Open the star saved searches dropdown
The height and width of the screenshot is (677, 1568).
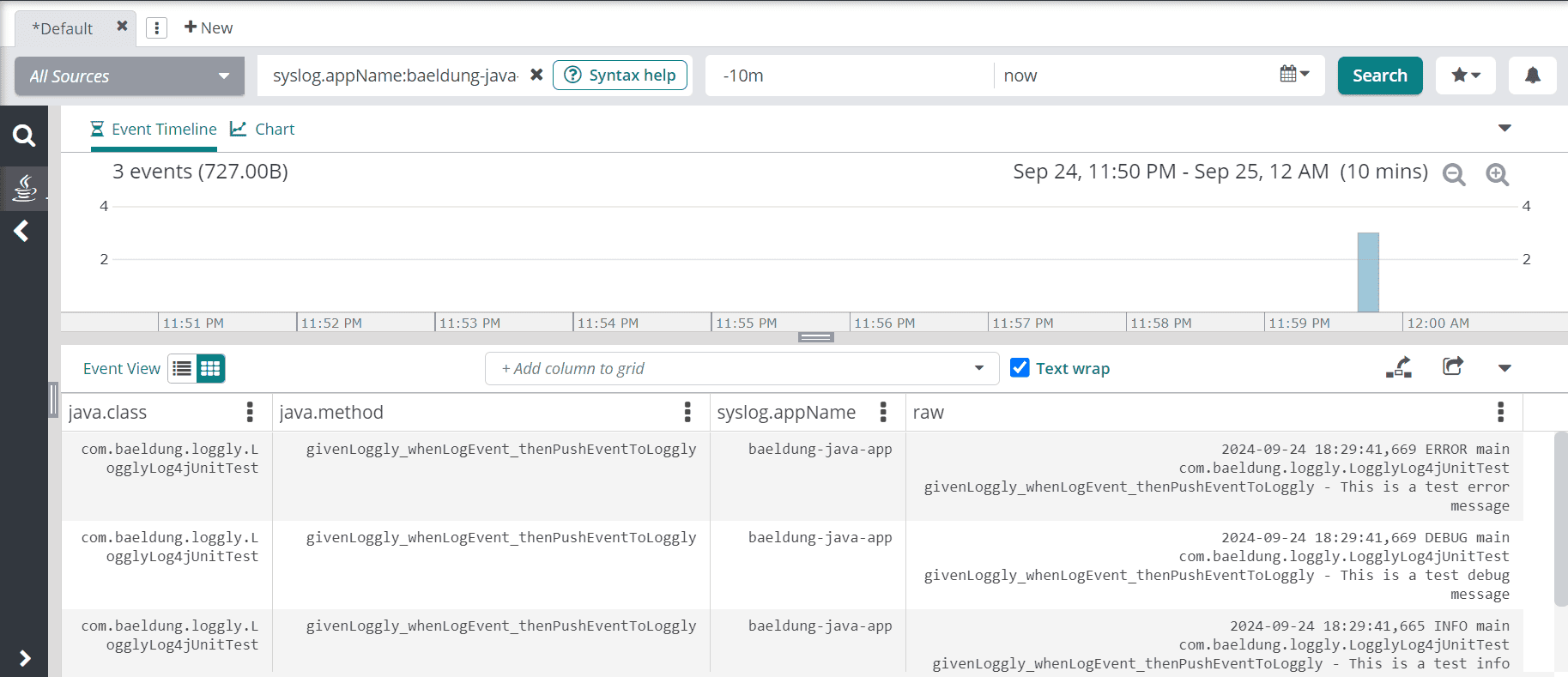(1465, 76)
